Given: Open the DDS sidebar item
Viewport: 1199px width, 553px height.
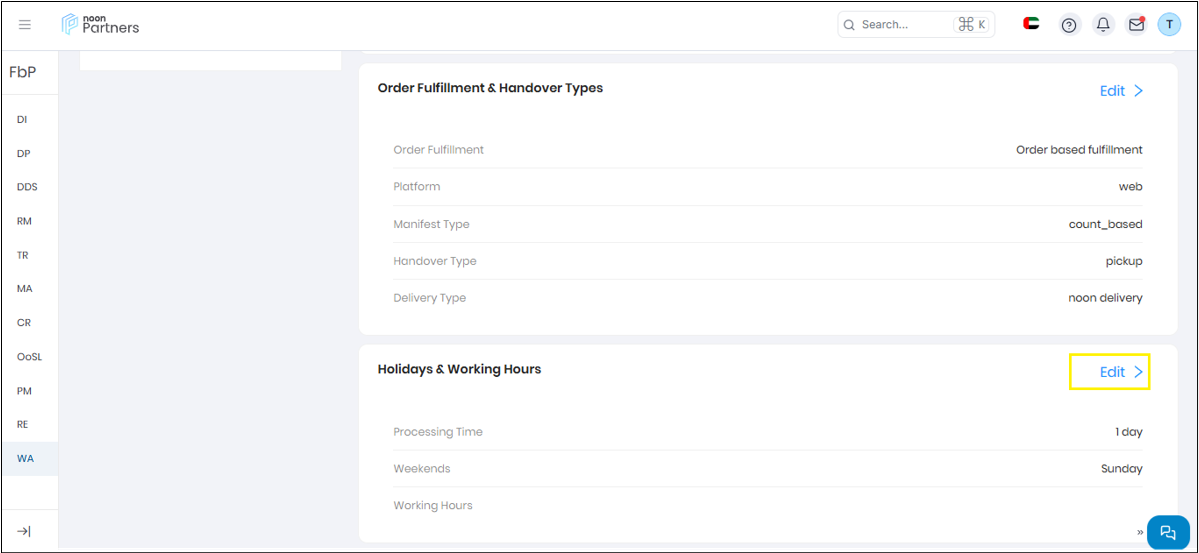Looking at the screenshot, I should click(x=27, y=187).
